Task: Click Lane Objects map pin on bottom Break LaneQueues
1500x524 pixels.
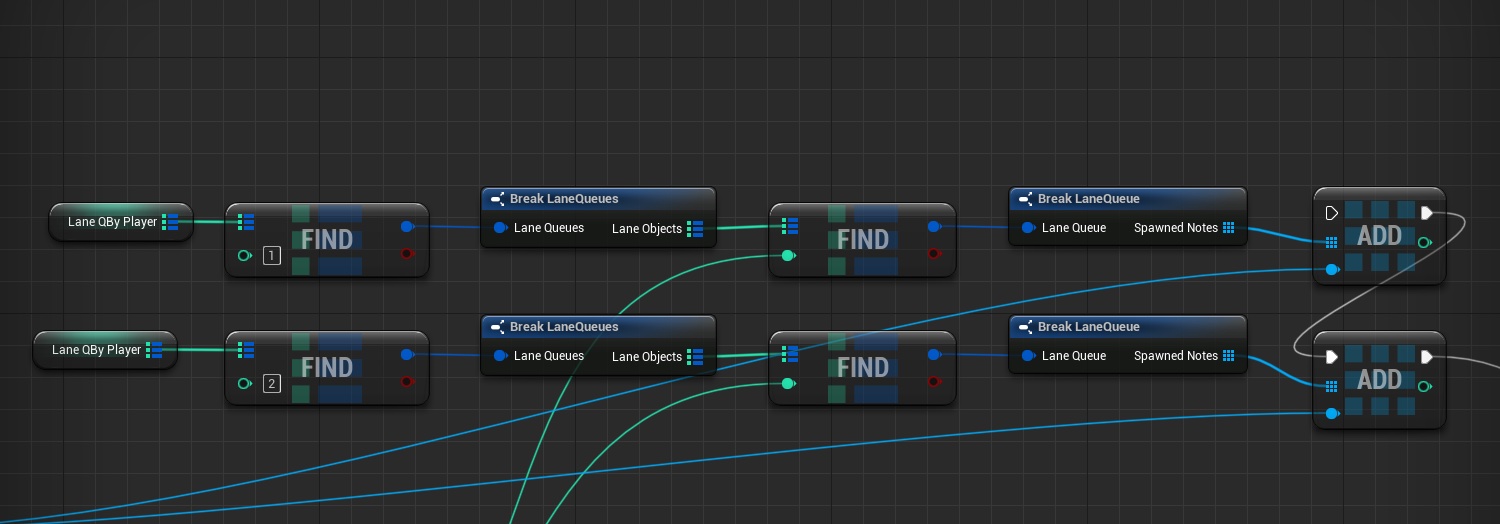Action: 695,357
